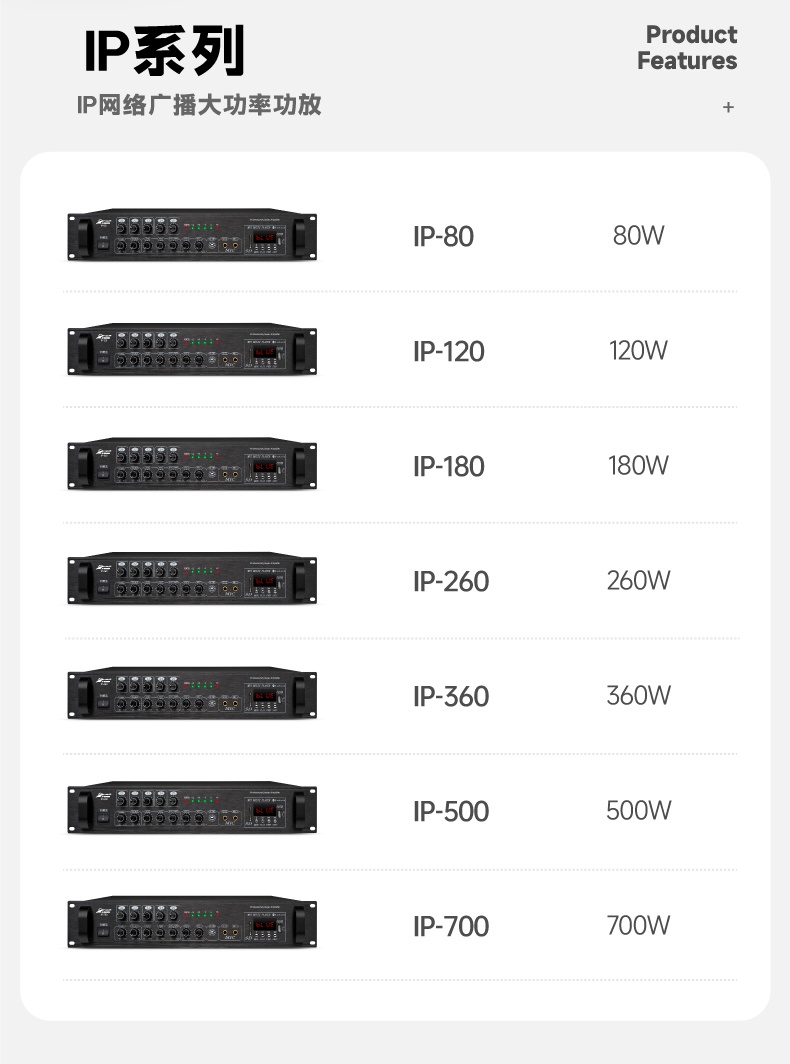Click the IP-500 model label
Screen dimensions: 790x1064
(451, 811)
